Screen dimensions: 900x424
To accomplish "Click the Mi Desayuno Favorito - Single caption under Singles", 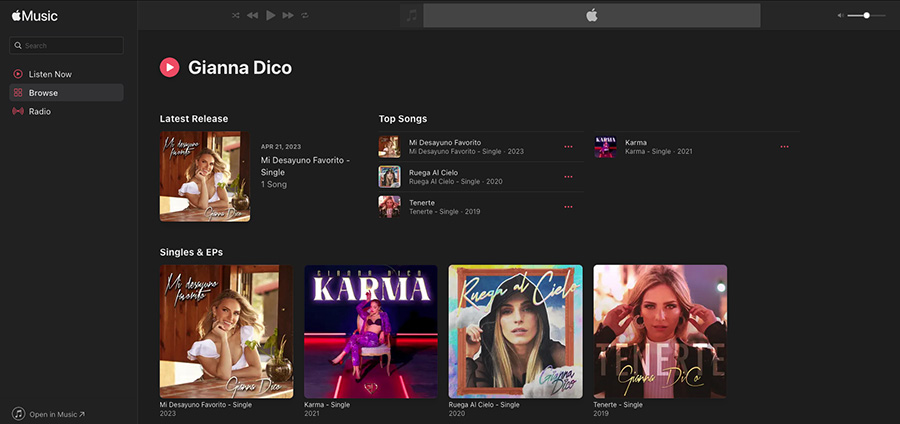I will click(205, 404).
